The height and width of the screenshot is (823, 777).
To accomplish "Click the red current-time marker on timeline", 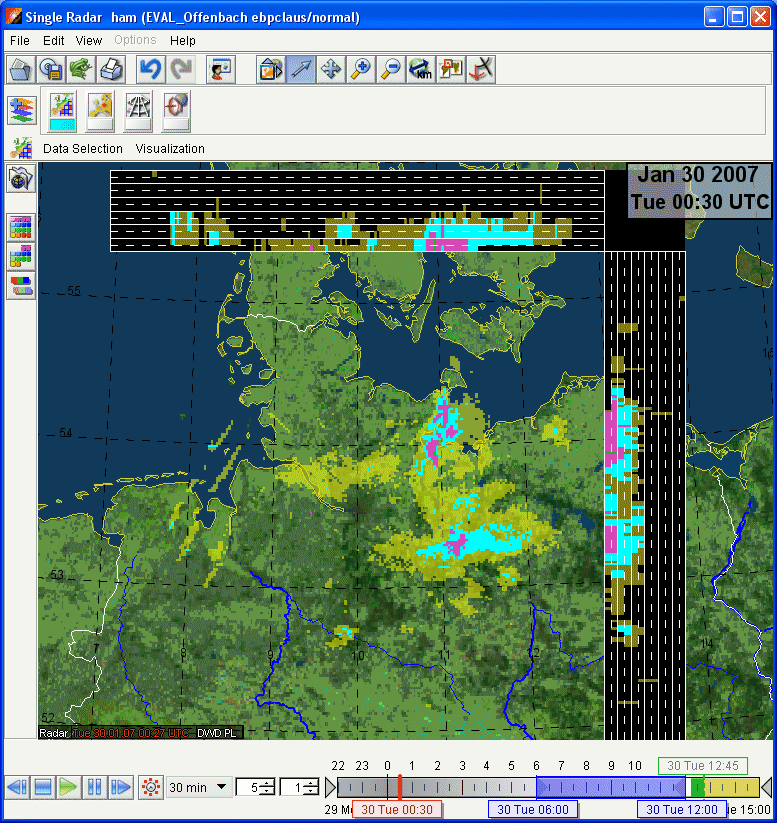I will pyautogui.click(x=400, y=787).
